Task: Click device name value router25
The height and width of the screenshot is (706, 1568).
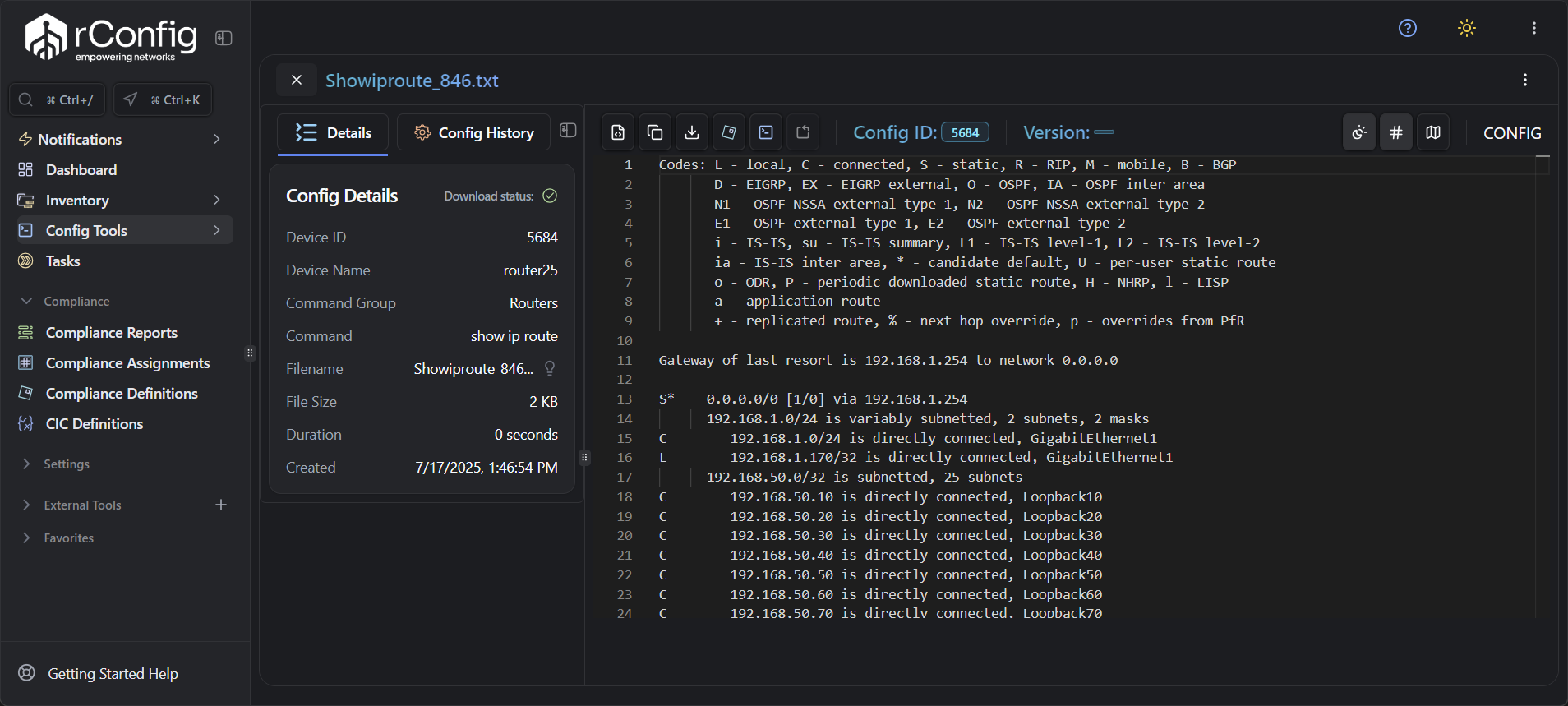Action: [x=530, y=270]
